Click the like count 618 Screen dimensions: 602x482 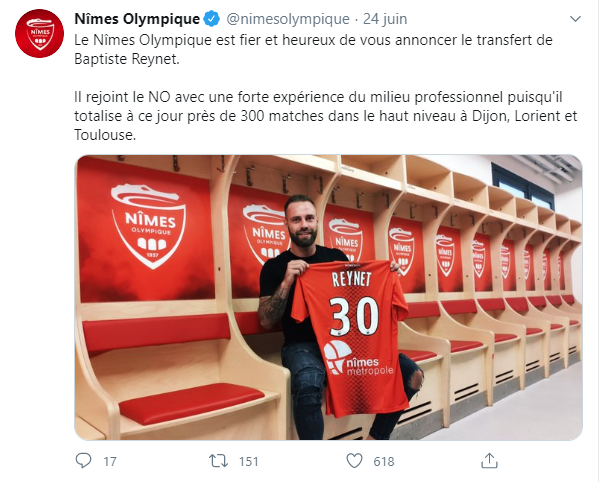(383, 462)
